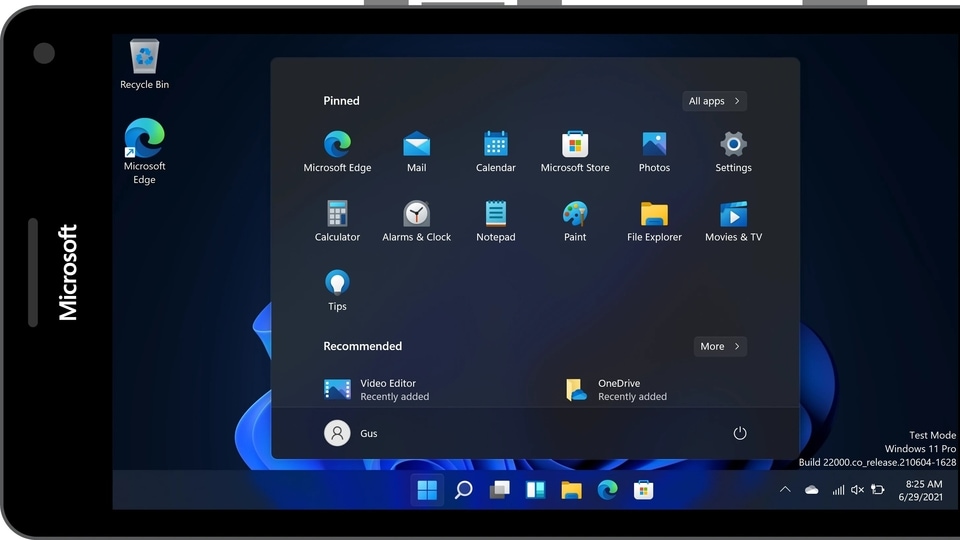This screenshot has width=960, height=540.
Task: Open File Explorer in pinned apps
Action: click(x=654, y=221)
